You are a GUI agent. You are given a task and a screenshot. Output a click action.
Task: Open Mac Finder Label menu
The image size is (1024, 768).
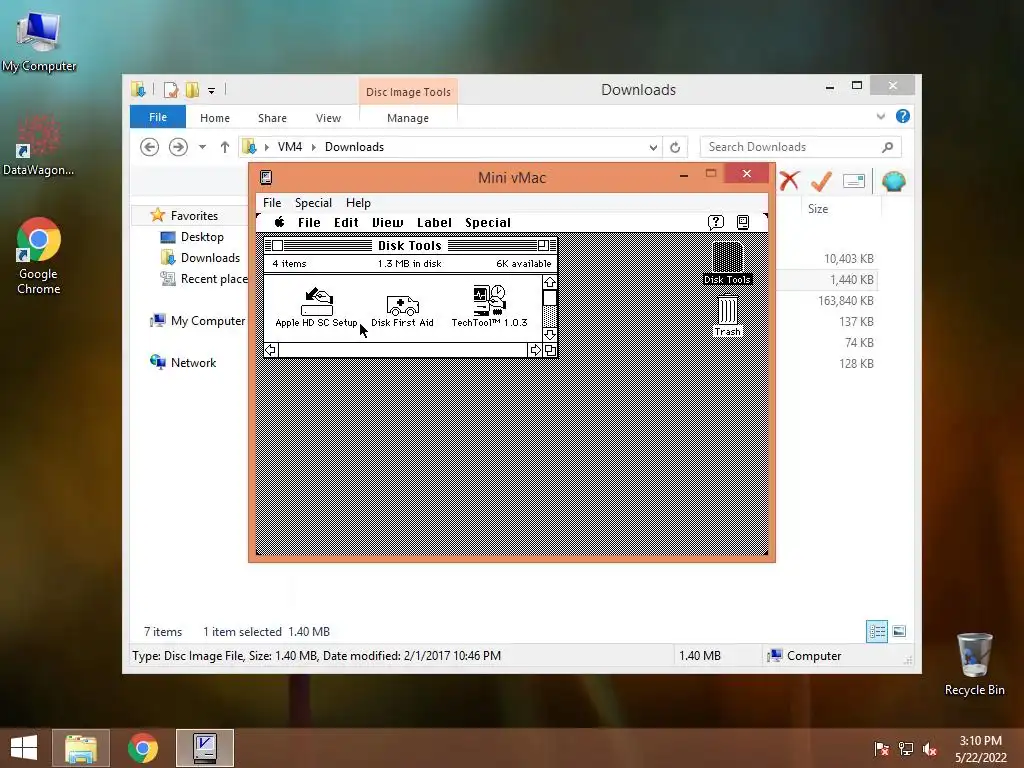pyautogui.click(x=434, y=222)
